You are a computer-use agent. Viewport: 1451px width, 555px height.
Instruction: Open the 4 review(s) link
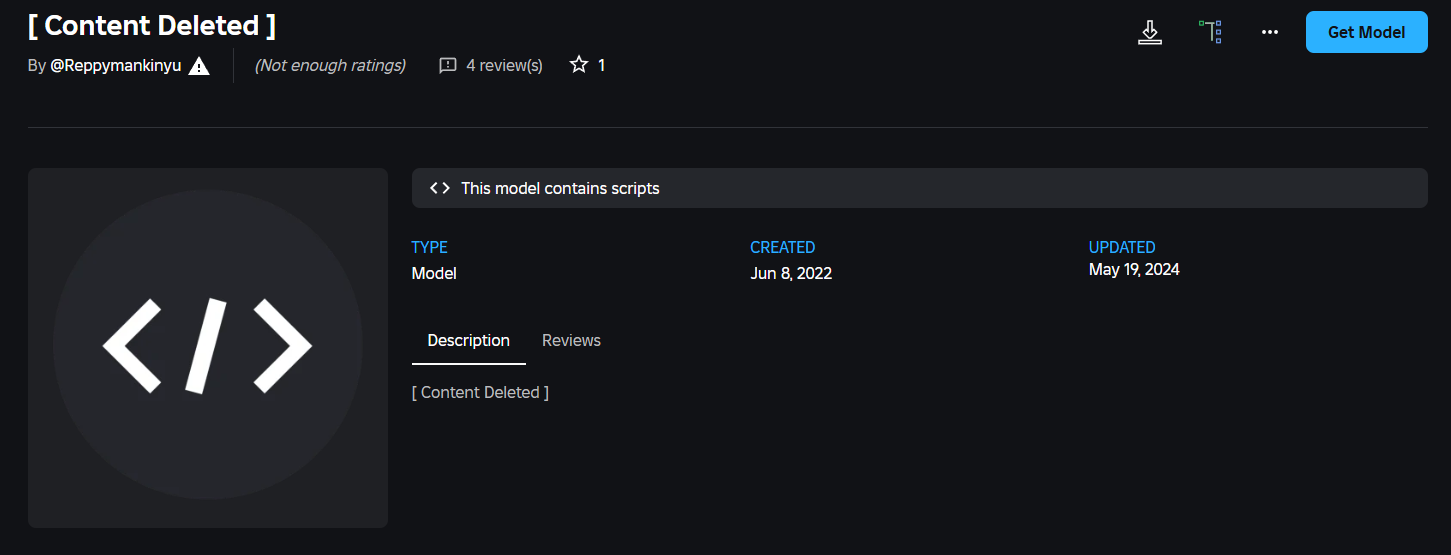click(504, 66)
